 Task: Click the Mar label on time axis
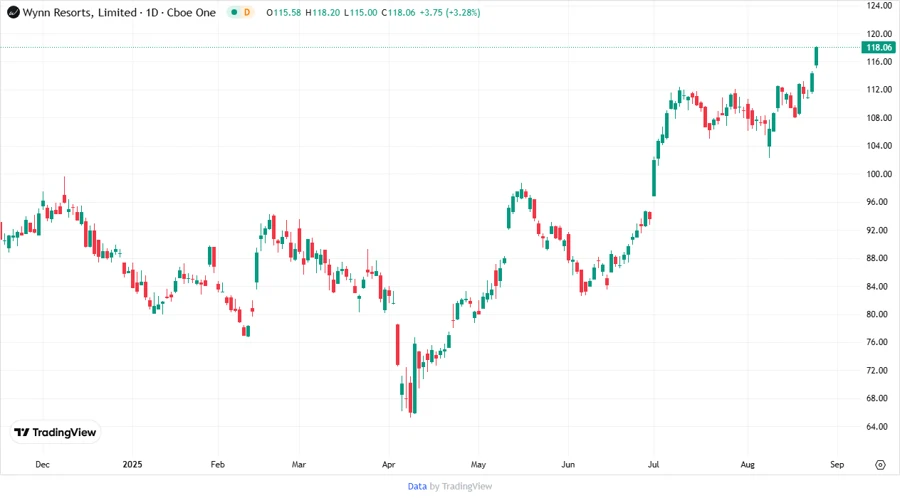298,464
